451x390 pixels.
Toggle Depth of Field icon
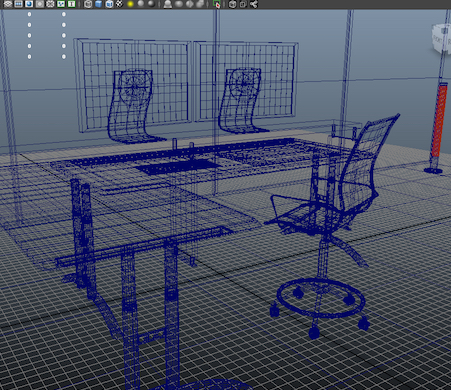(200, 4)
